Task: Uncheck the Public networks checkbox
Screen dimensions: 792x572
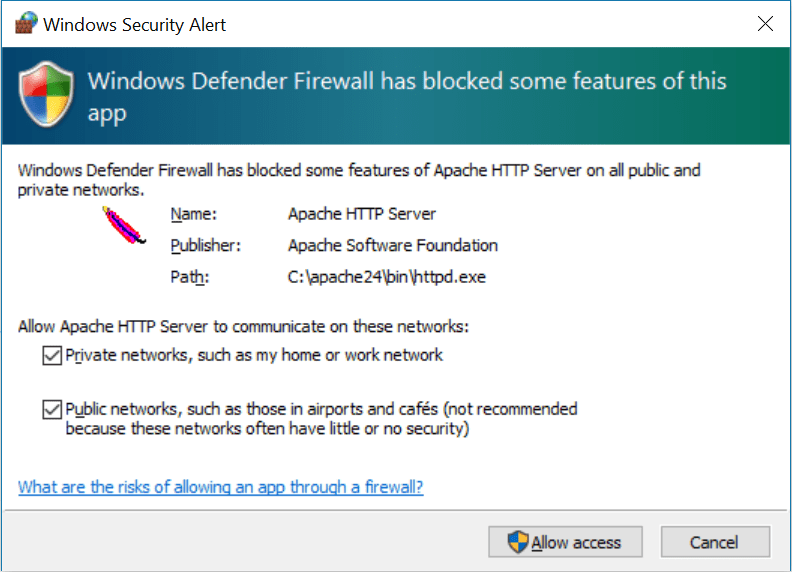Action: (51, 409)
